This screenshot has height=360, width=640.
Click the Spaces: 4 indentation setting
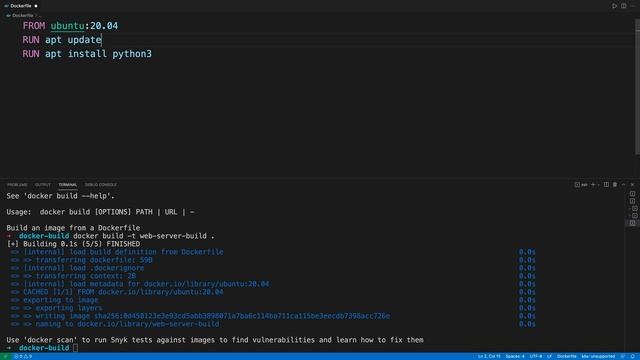tap(515, 356)
